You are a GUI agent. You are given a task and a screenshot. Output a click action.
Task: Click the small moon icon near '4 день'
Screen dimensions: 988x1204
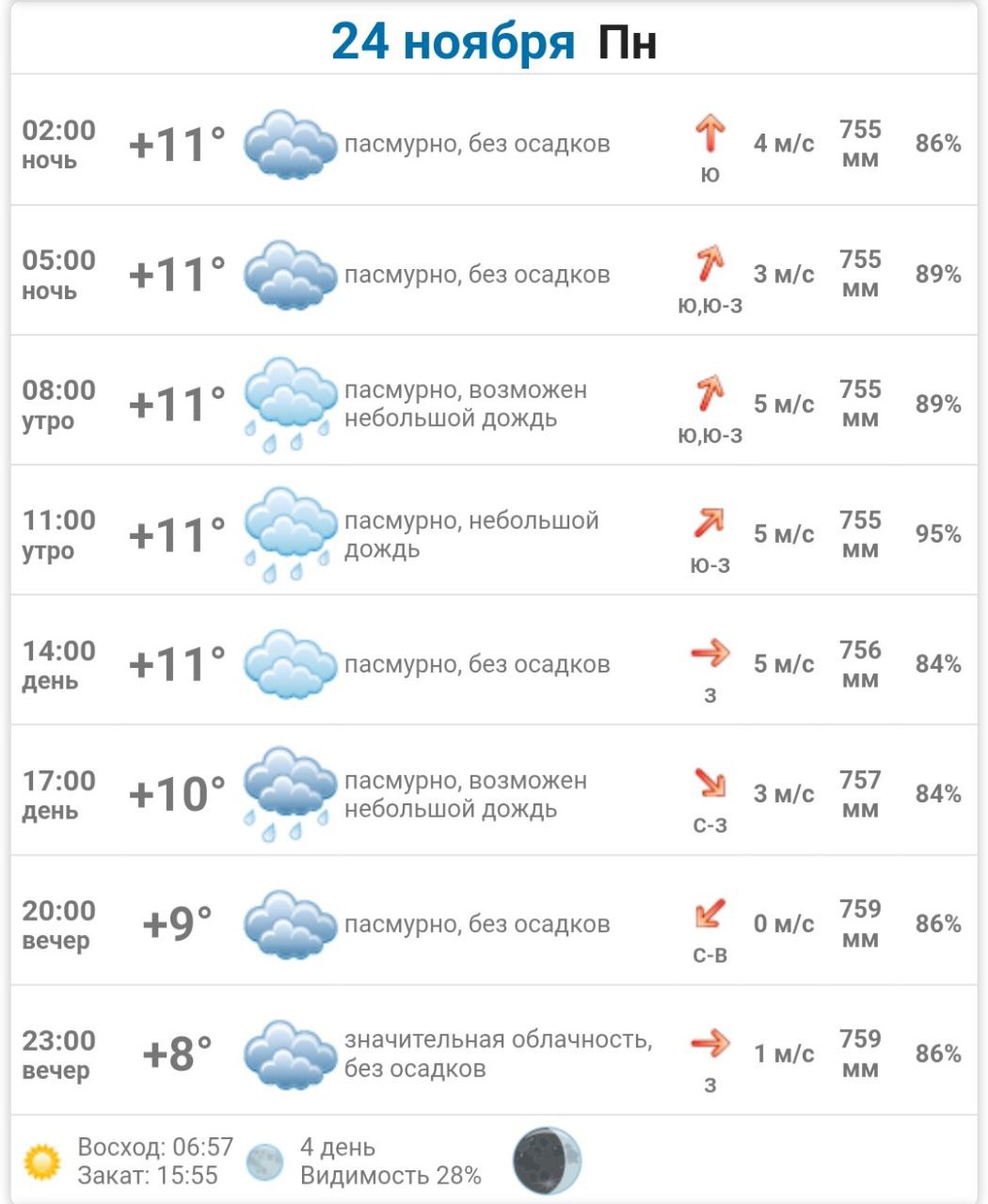264,1162
